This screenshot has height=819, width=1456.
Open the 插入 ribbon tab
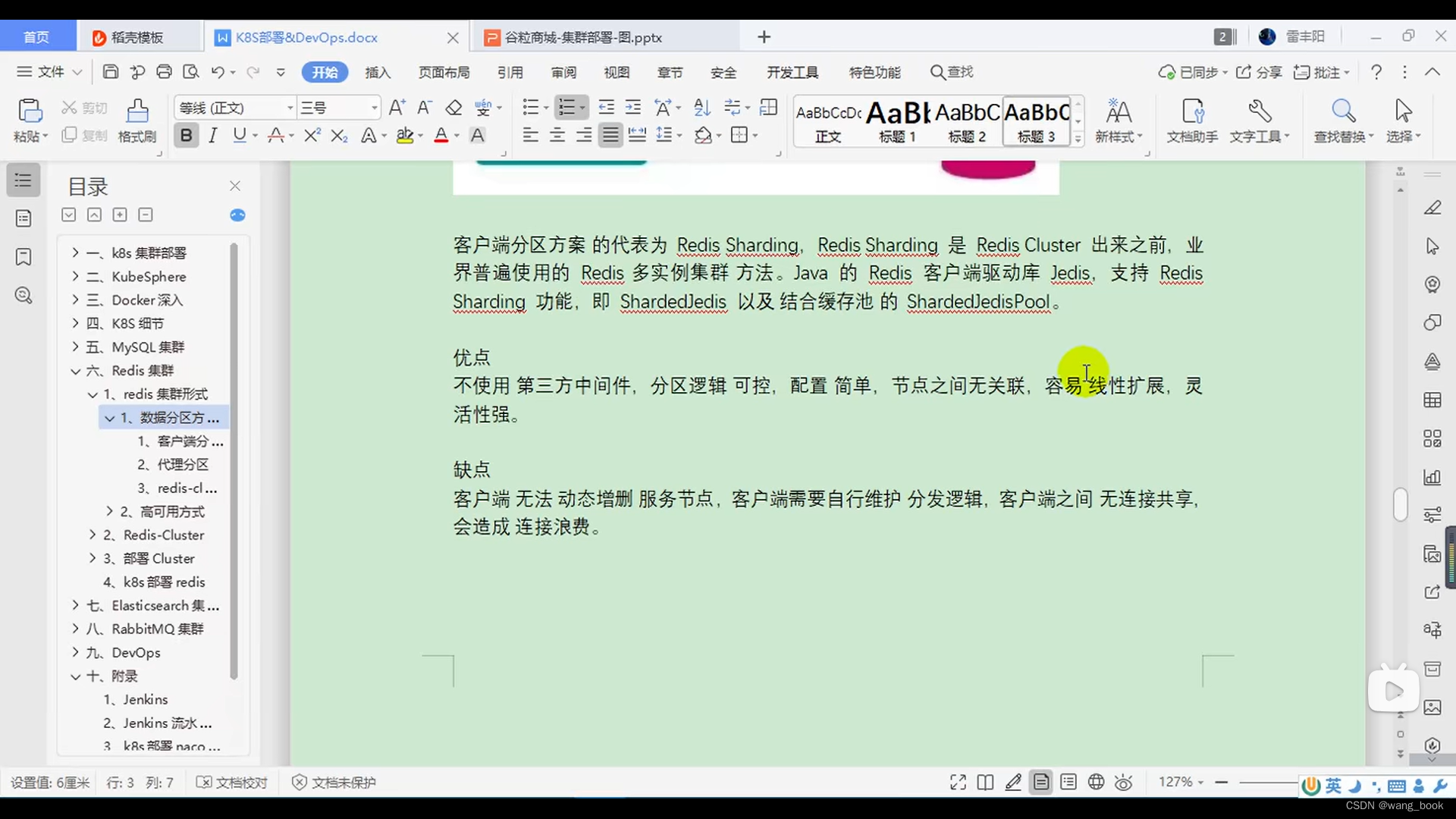tap(378, 72)
